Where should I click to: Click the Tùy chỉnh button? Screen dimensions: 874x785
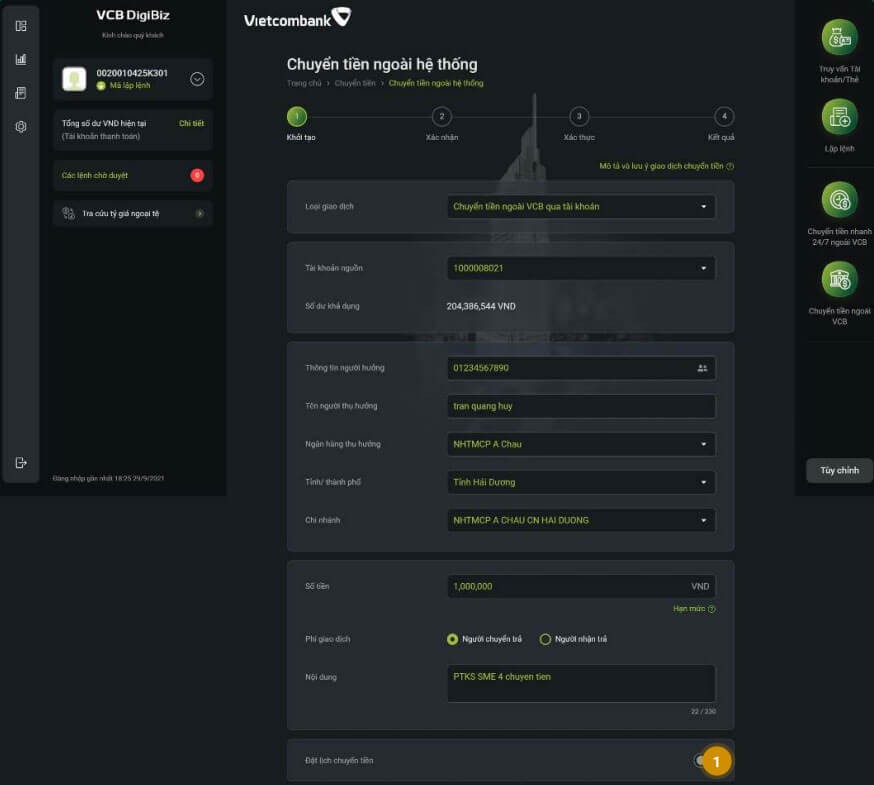pos(839,470)
